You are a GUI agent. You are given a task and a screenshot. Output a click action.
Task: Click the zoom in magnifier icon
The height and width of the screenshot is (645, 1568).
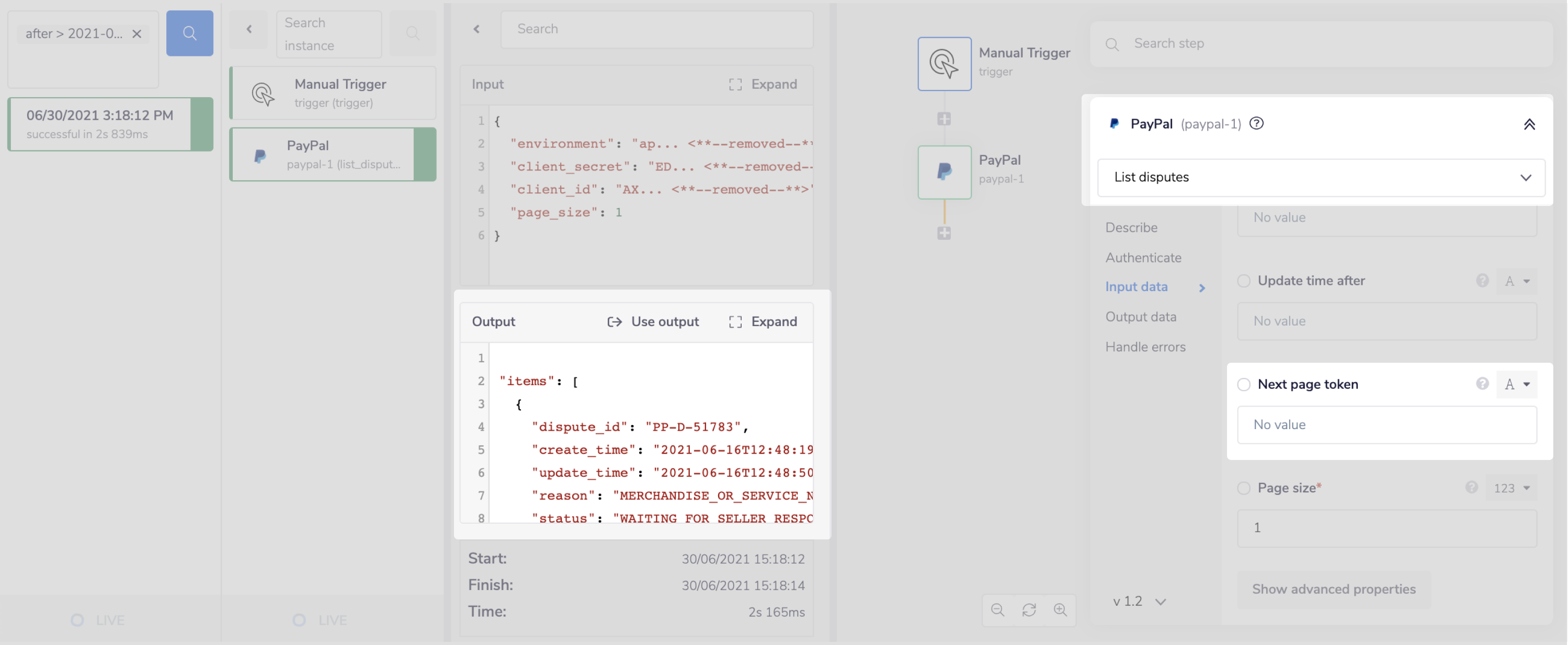pyautogui.click(x=1060, y=609)
